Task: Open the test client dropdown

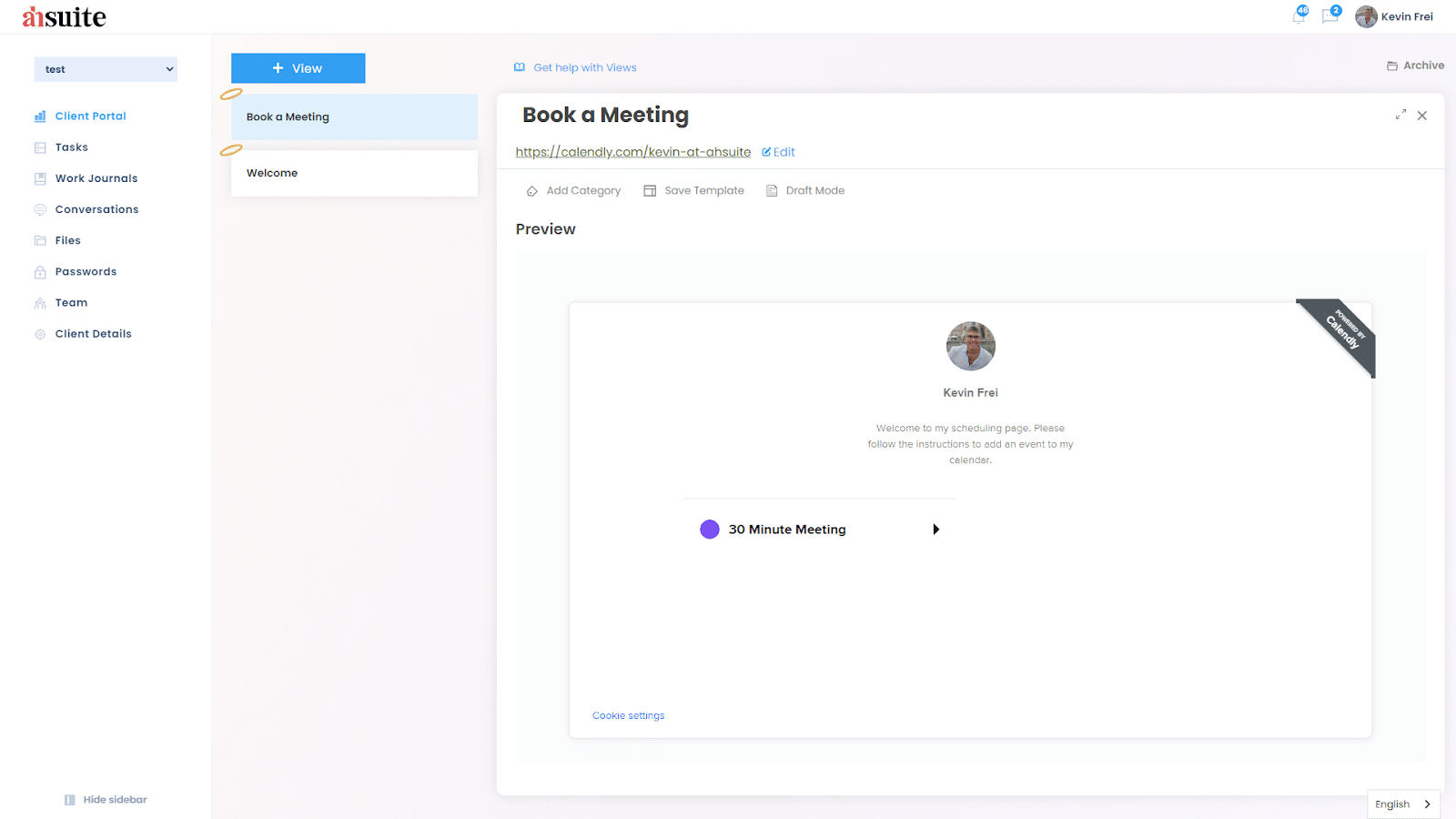Action: click(x=106, y=69)
